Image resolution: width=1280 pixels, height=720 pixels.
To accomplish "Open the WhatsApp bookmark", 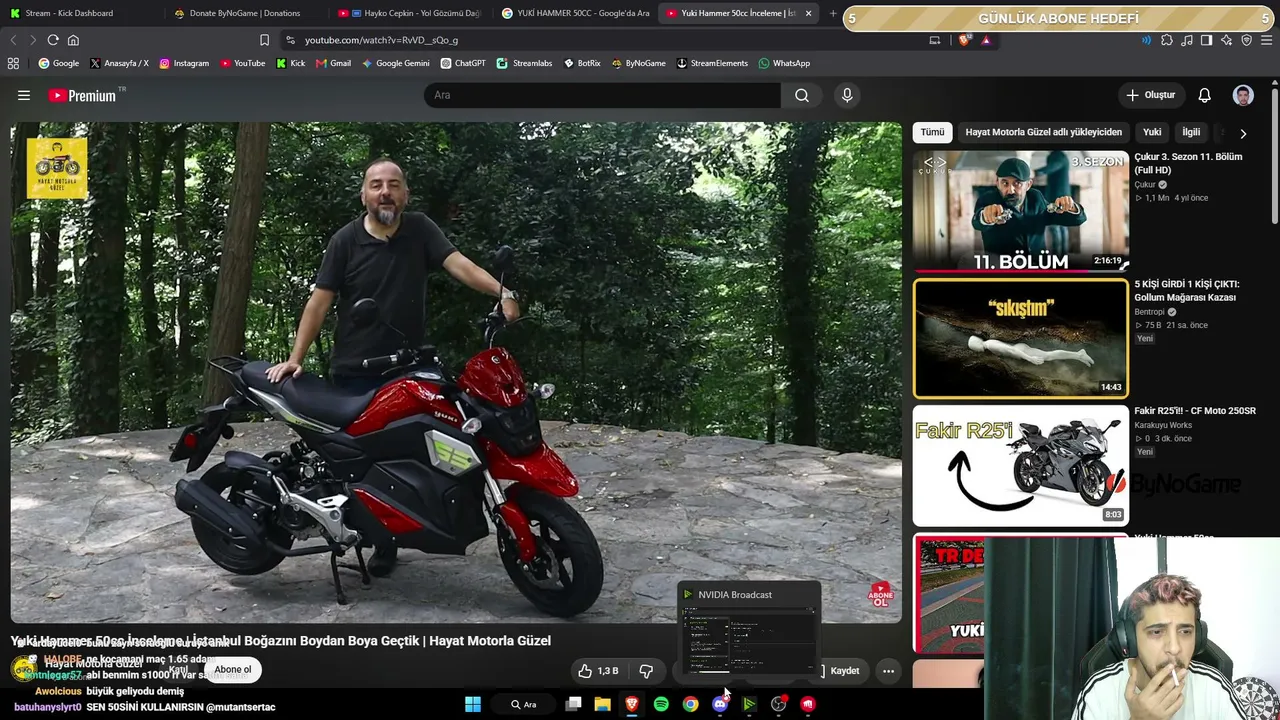I will pos(784,63).
